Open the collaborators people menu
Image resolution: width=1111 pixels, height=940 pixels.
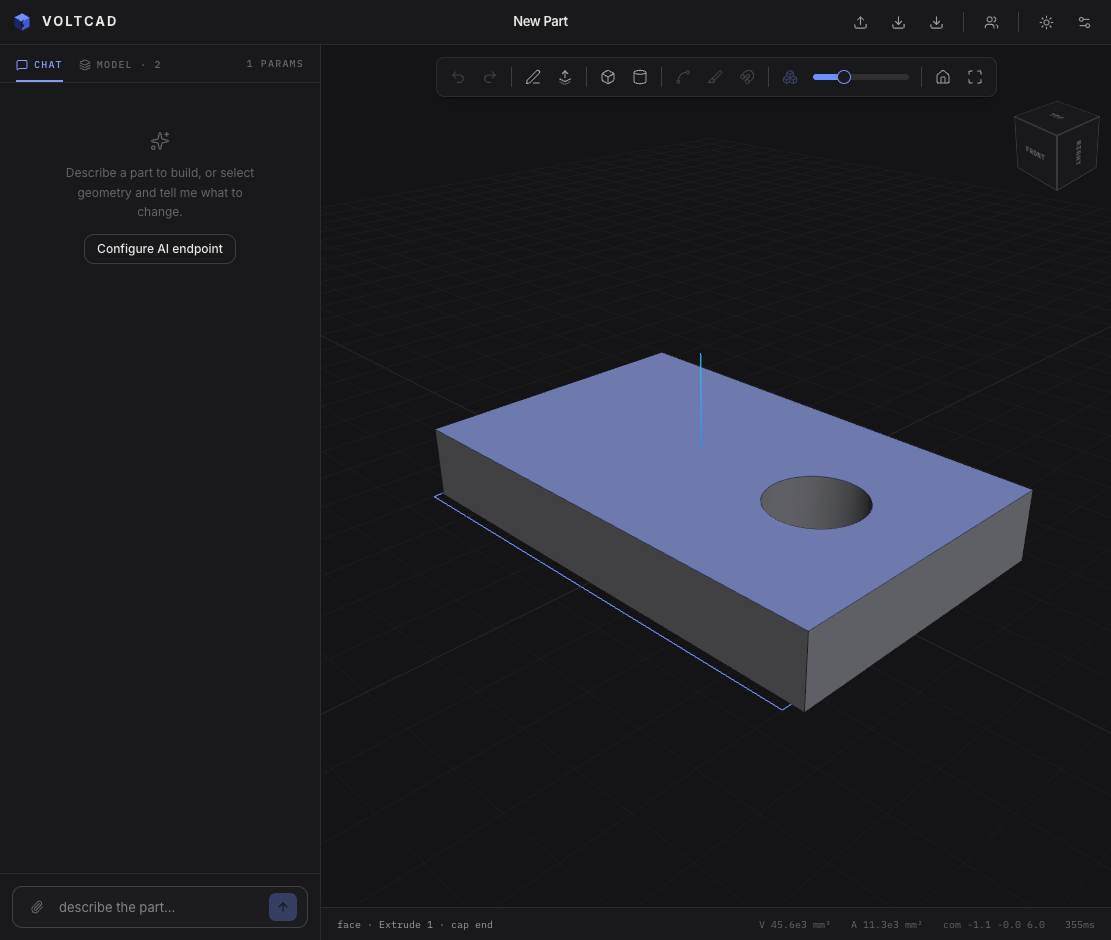(x=991, y=22)
